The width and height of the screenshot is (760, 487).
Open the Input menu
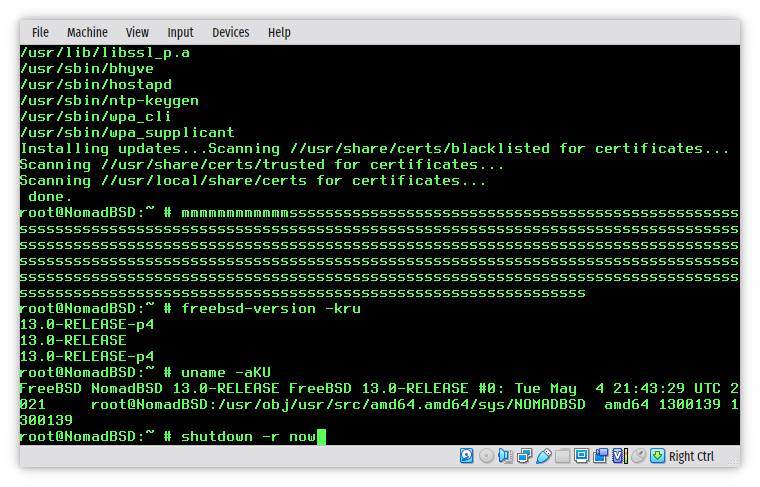point(180,32)
